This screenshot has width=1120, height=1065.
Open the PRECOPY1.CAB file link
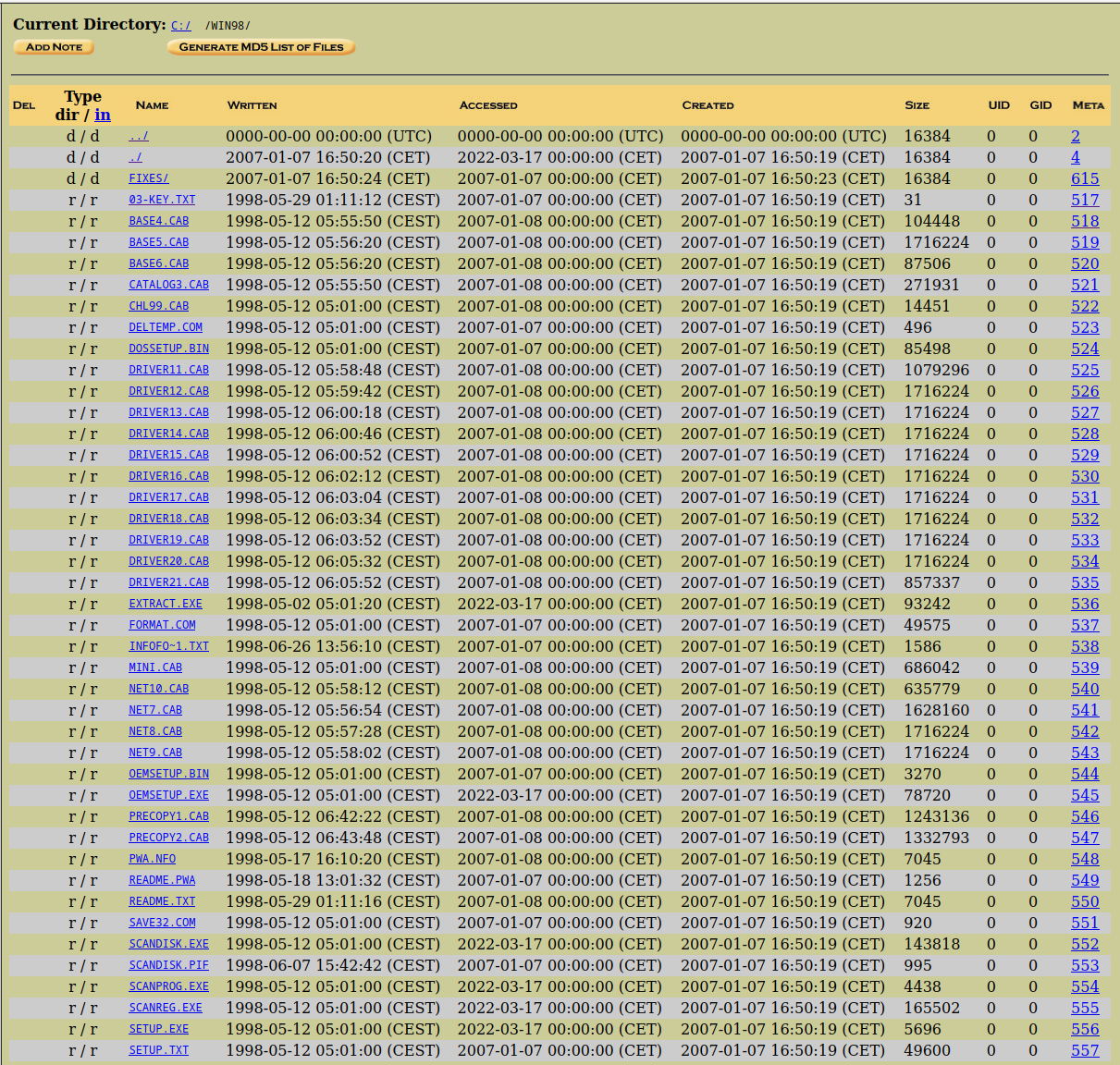[168, 816]
